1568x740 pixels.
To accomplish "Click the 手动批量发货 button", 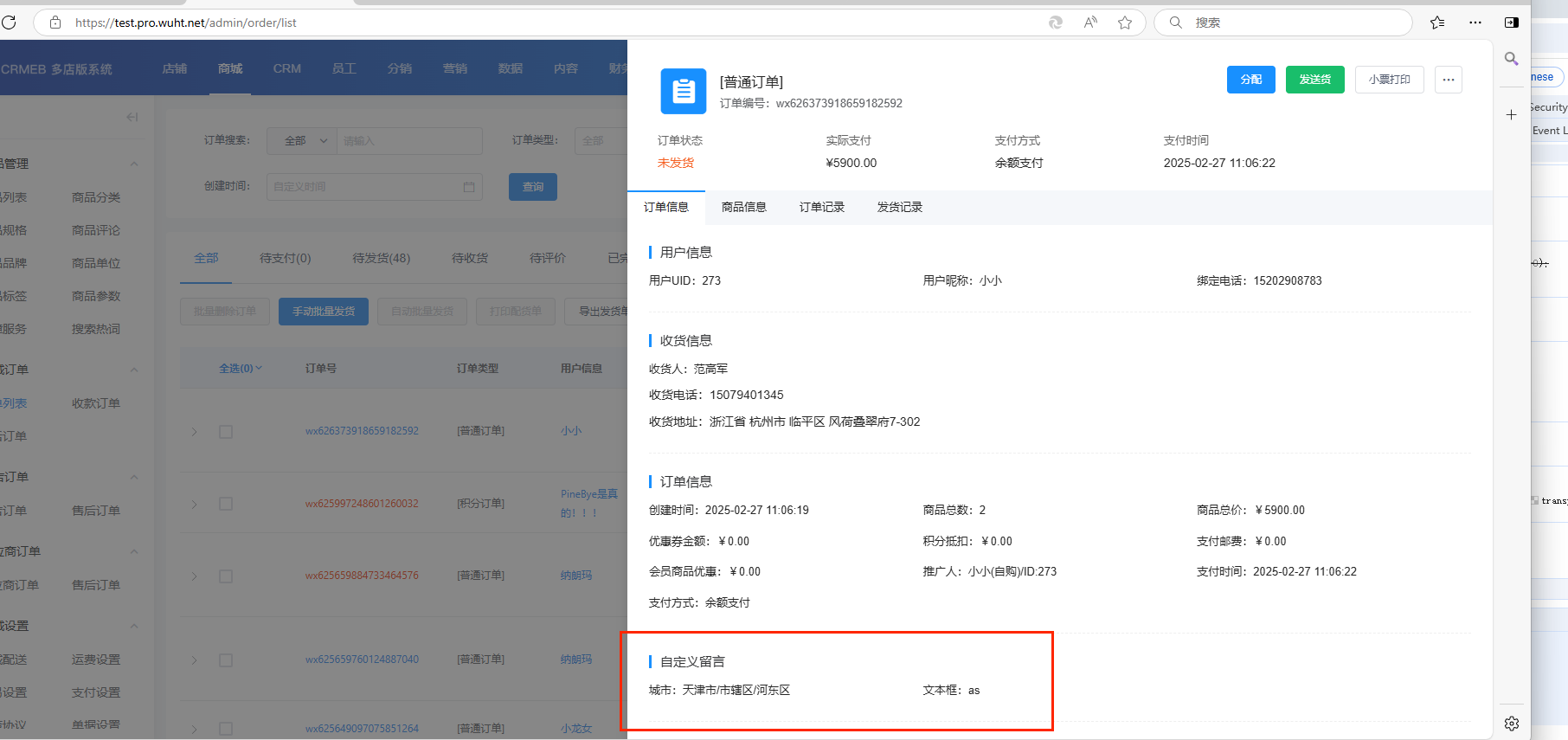I will [324, 312].
